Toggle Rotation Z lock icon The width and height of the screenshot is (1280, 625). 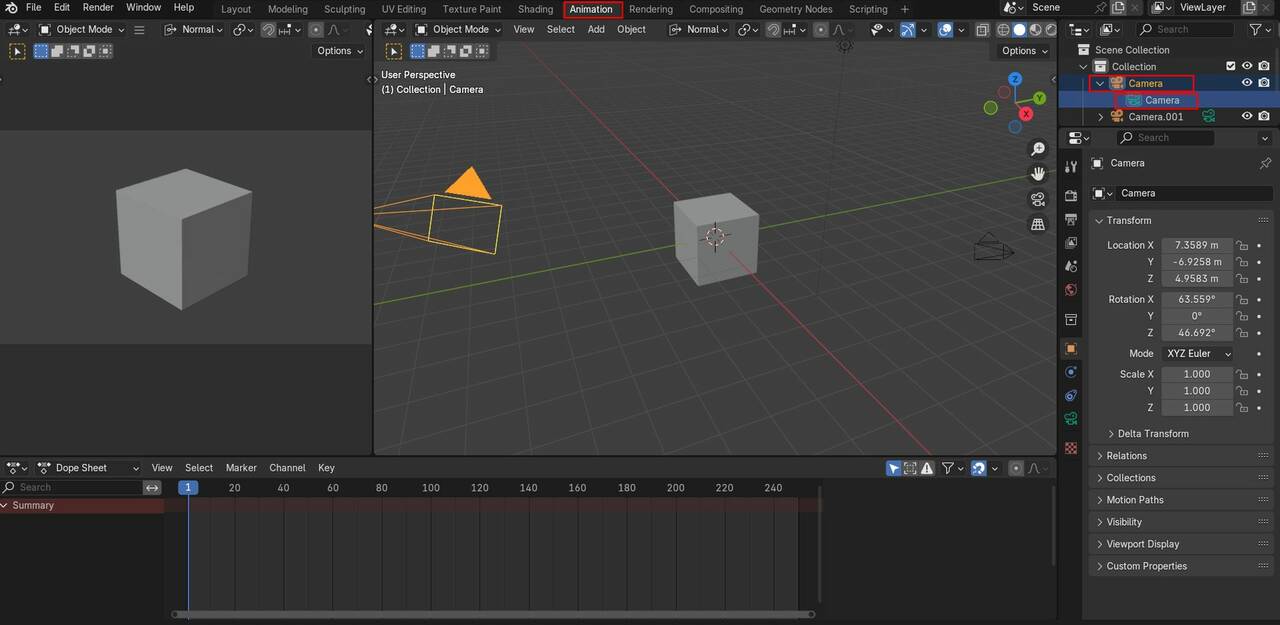(x=1242, y=333)
